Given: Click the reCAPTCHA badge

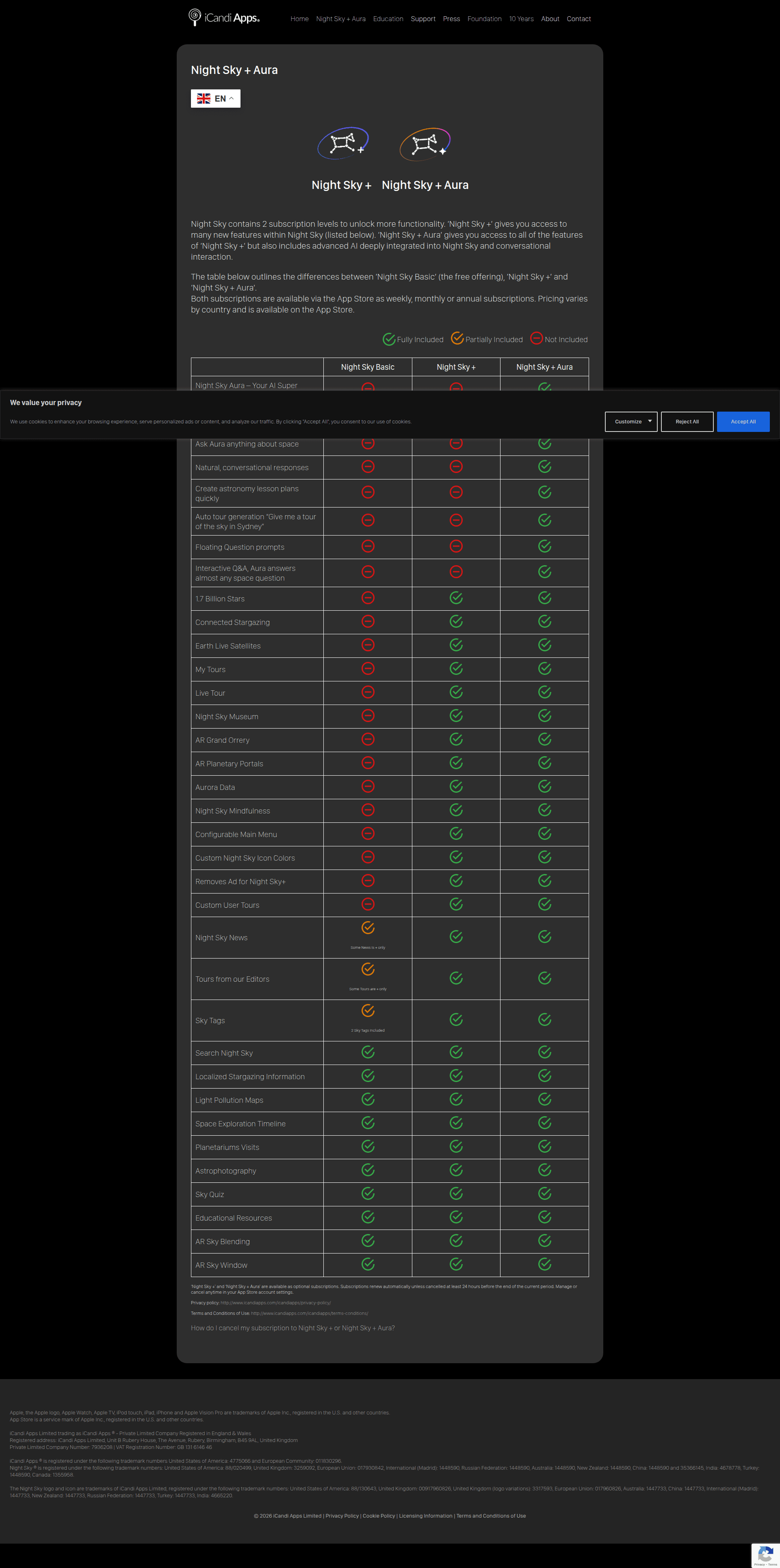Looking at the screenshot, I should click(765, 1555).
